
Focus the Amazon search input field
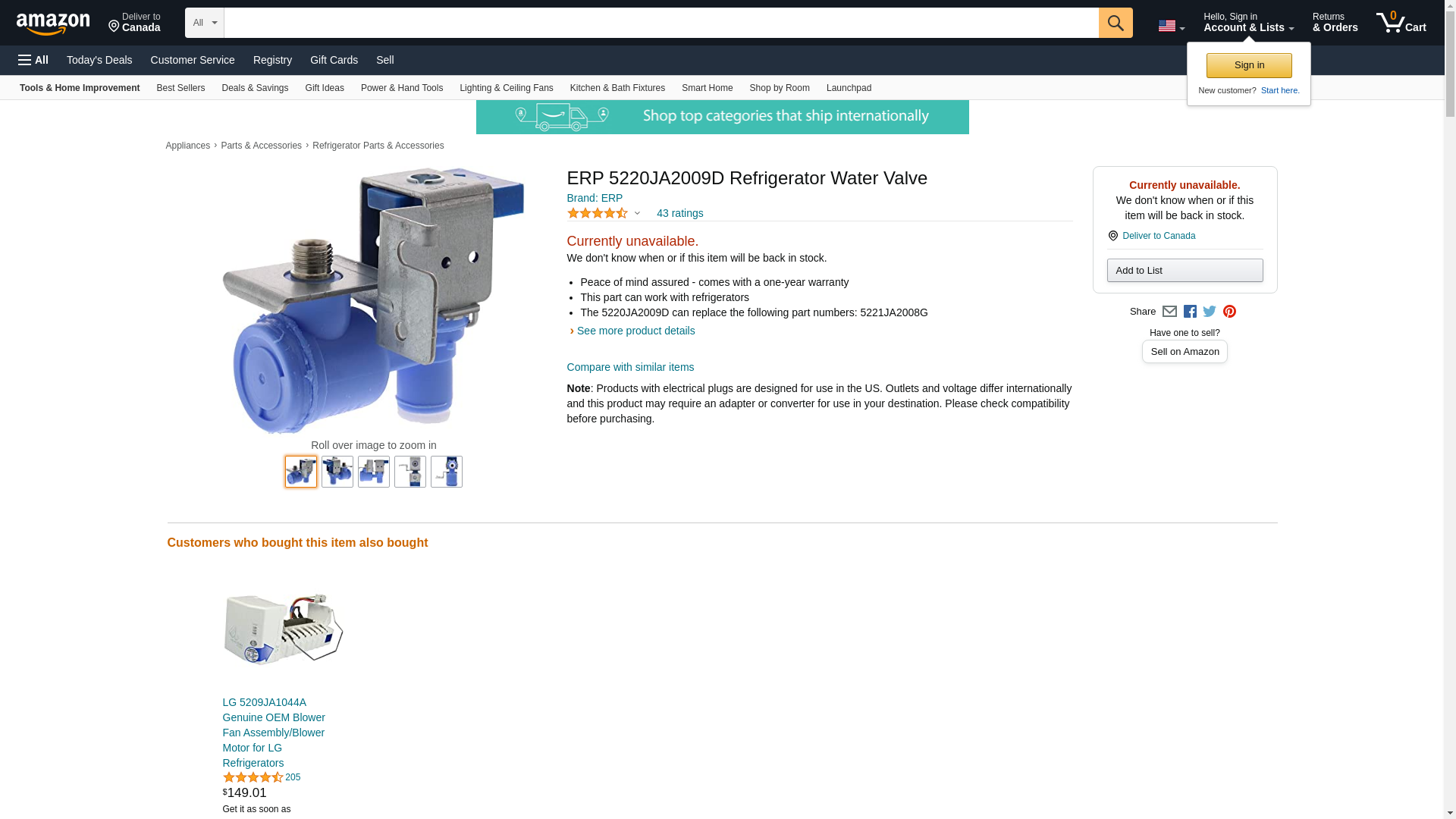pyautogui.click(x=661, y=23)
